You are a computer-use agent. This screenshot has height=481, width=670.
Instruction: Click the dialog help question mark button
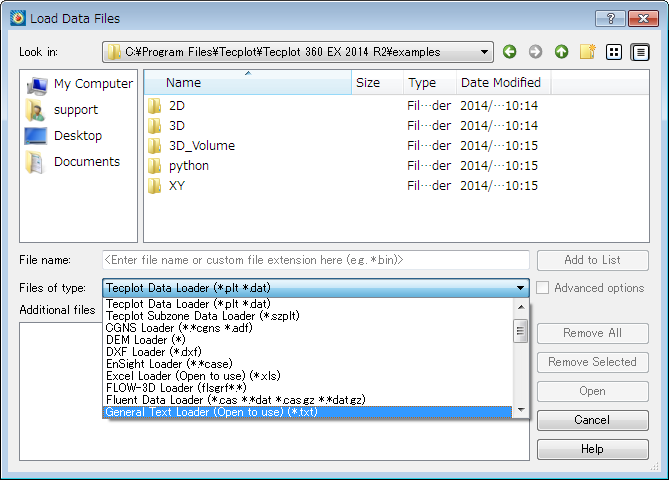(611, 18)
